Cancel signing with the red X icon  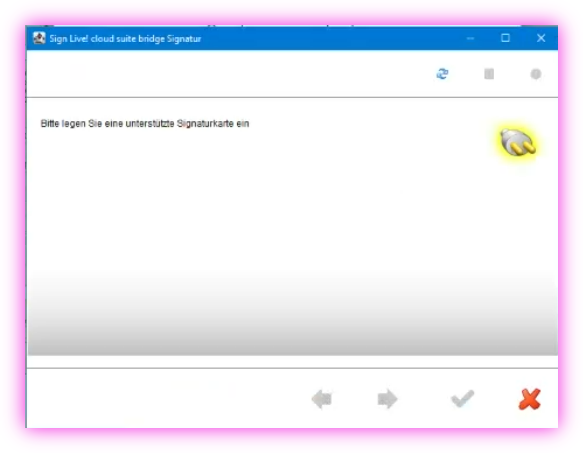point(529,399)
